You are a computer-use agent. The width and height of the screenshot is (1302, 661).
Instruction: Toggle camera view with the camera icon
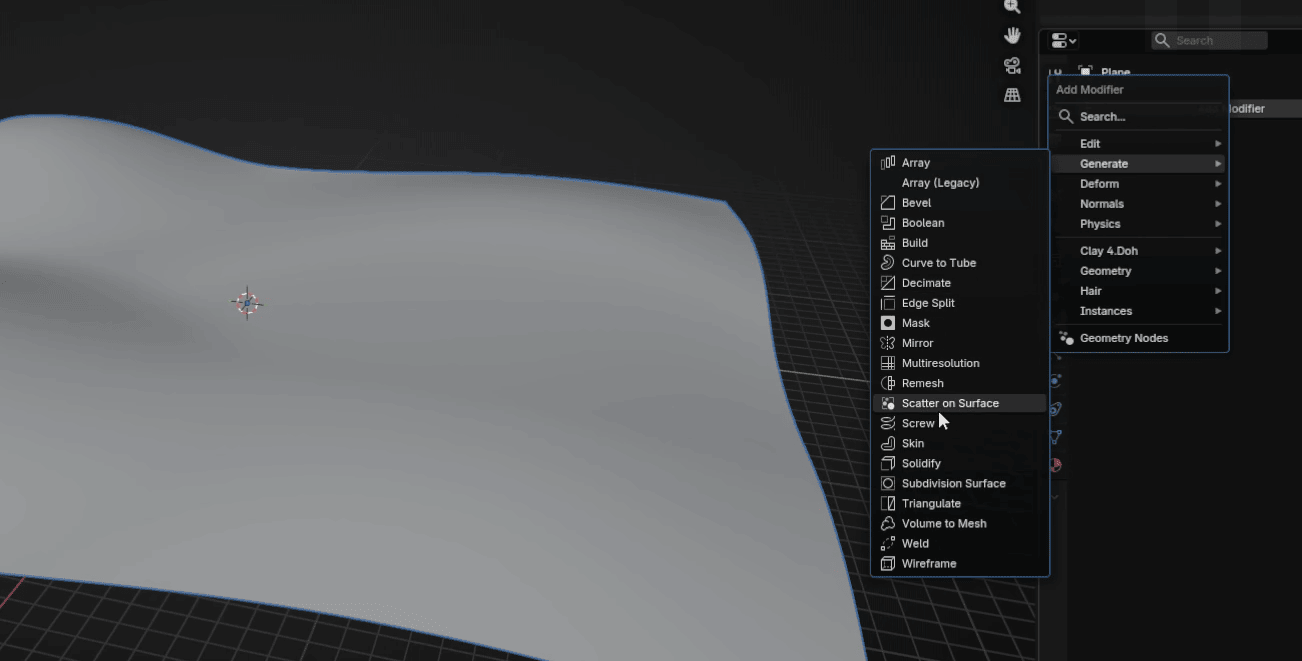pos(1012,66)
